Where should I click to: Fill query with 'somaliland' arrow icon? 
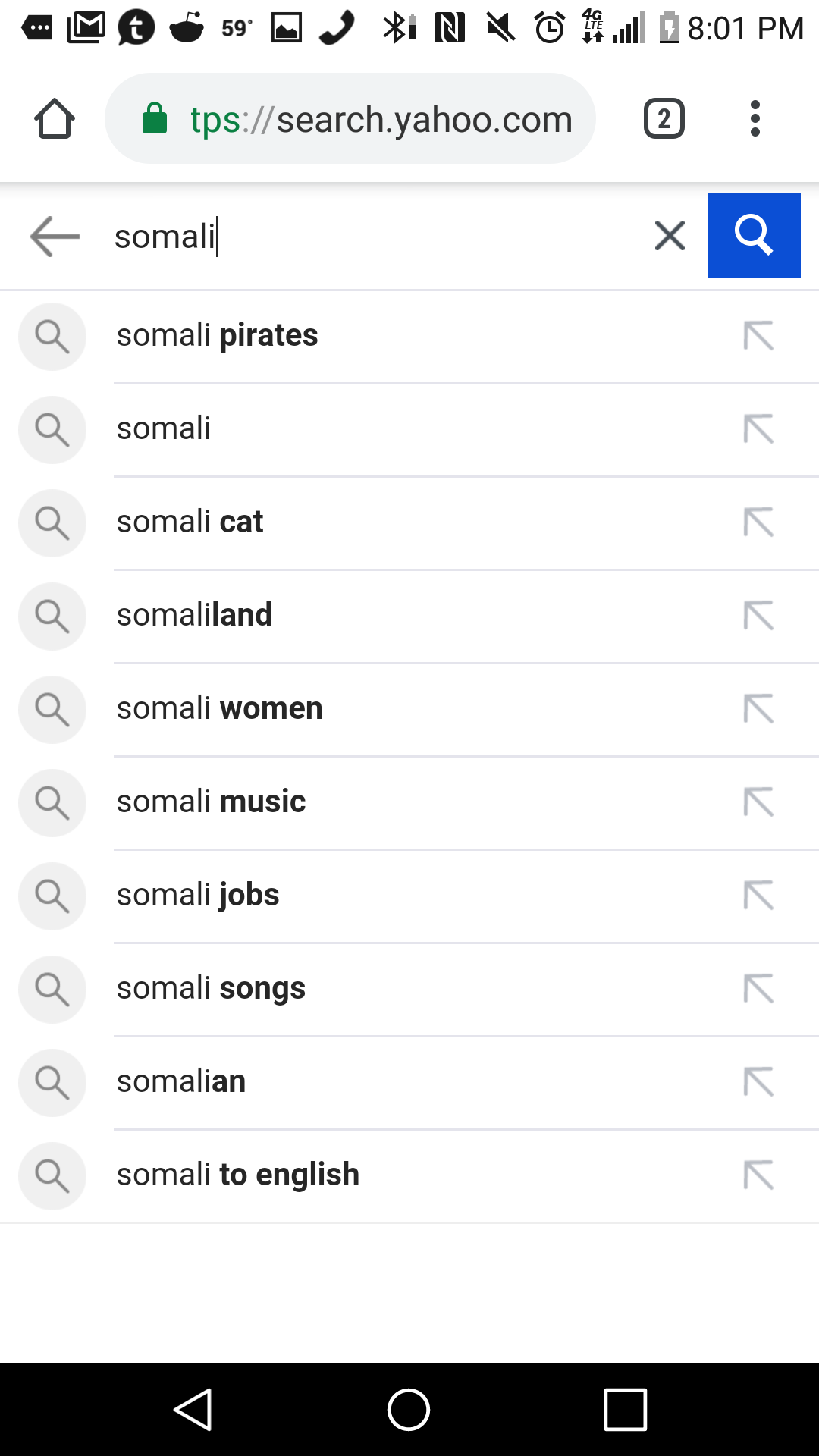pyautogui.click(x=758, y=616)
